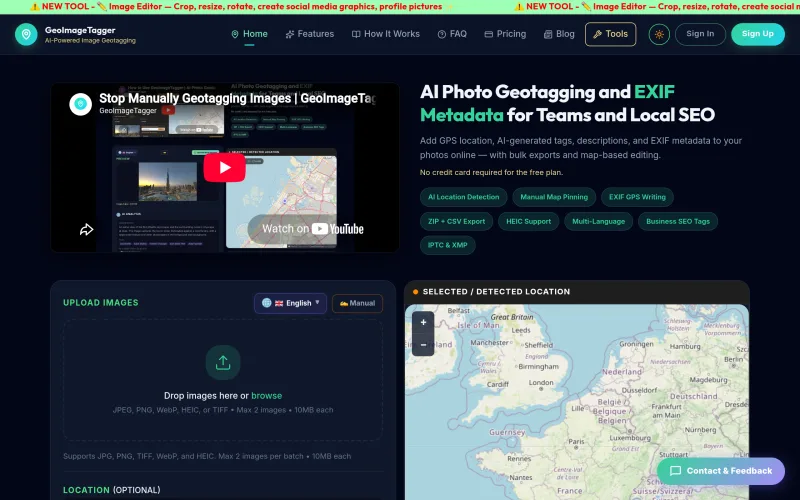The image size is (800, 500).
Task: Open Watch on YouTube link
Action: 308,229
